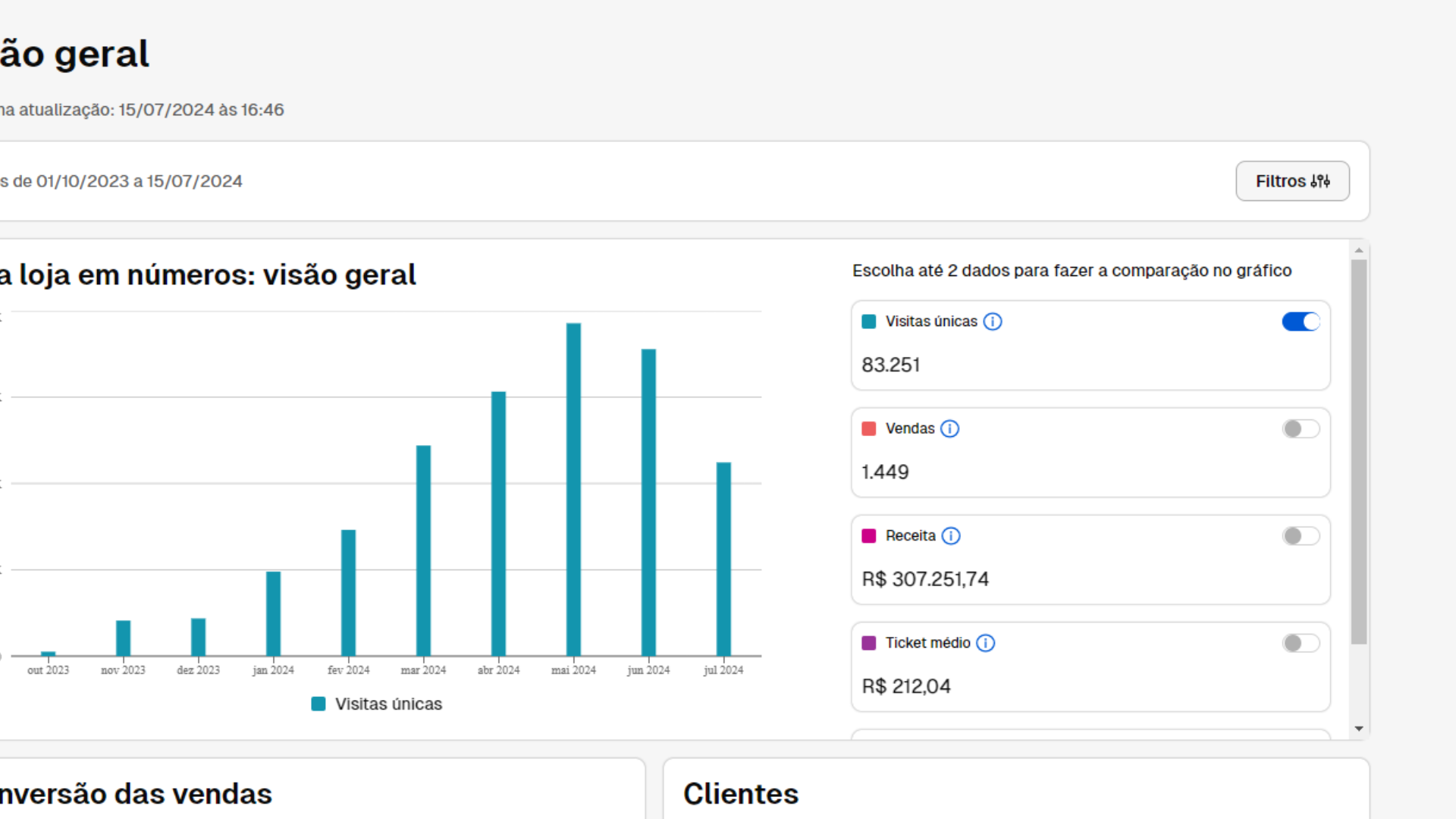This screenshot has height=819, width=1456.
Task: Open the Filtros button
Action: tap(1292, 181)
